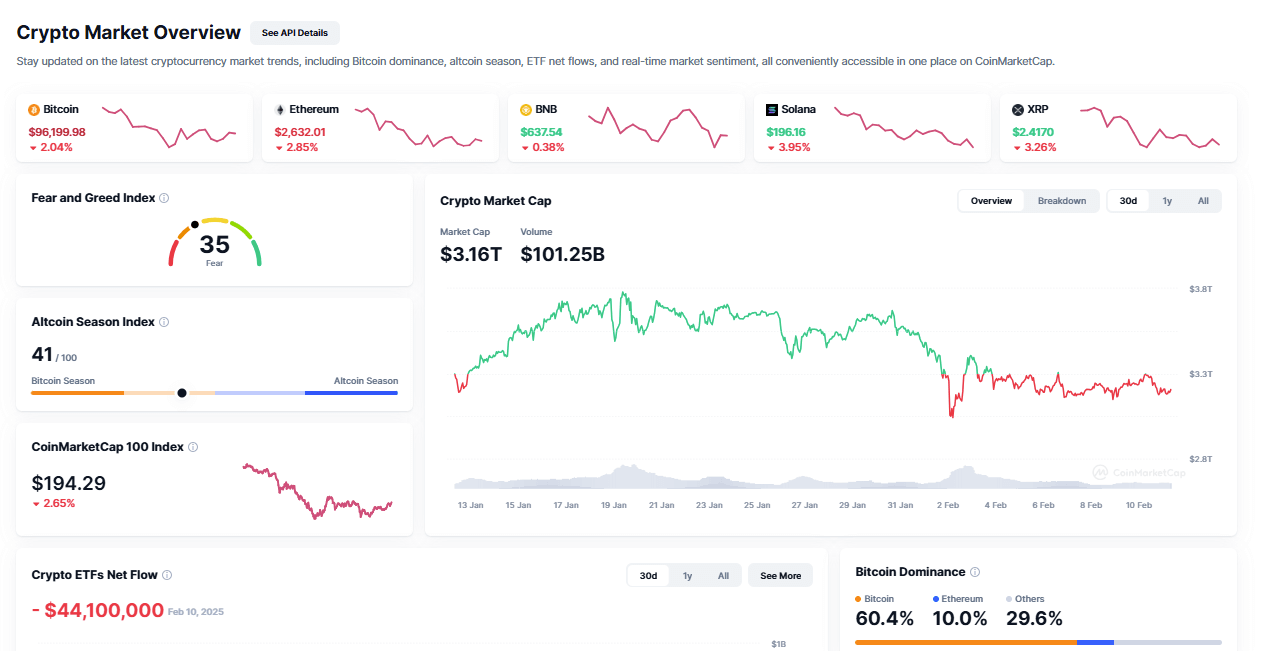The height and width of the screenshot is (651, 1274).
Task: Show Bitcoin Dominance info tooltip
Action: pos(975,572)
